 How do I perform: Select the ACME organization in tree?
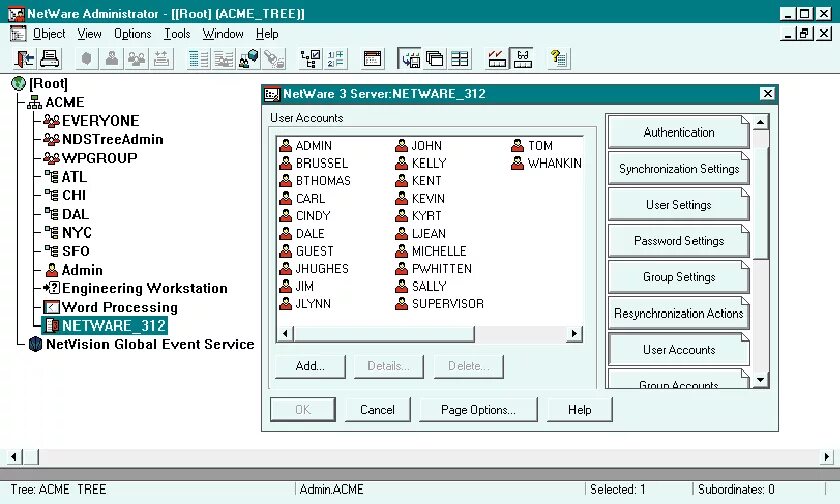click(x=64, y=102)
